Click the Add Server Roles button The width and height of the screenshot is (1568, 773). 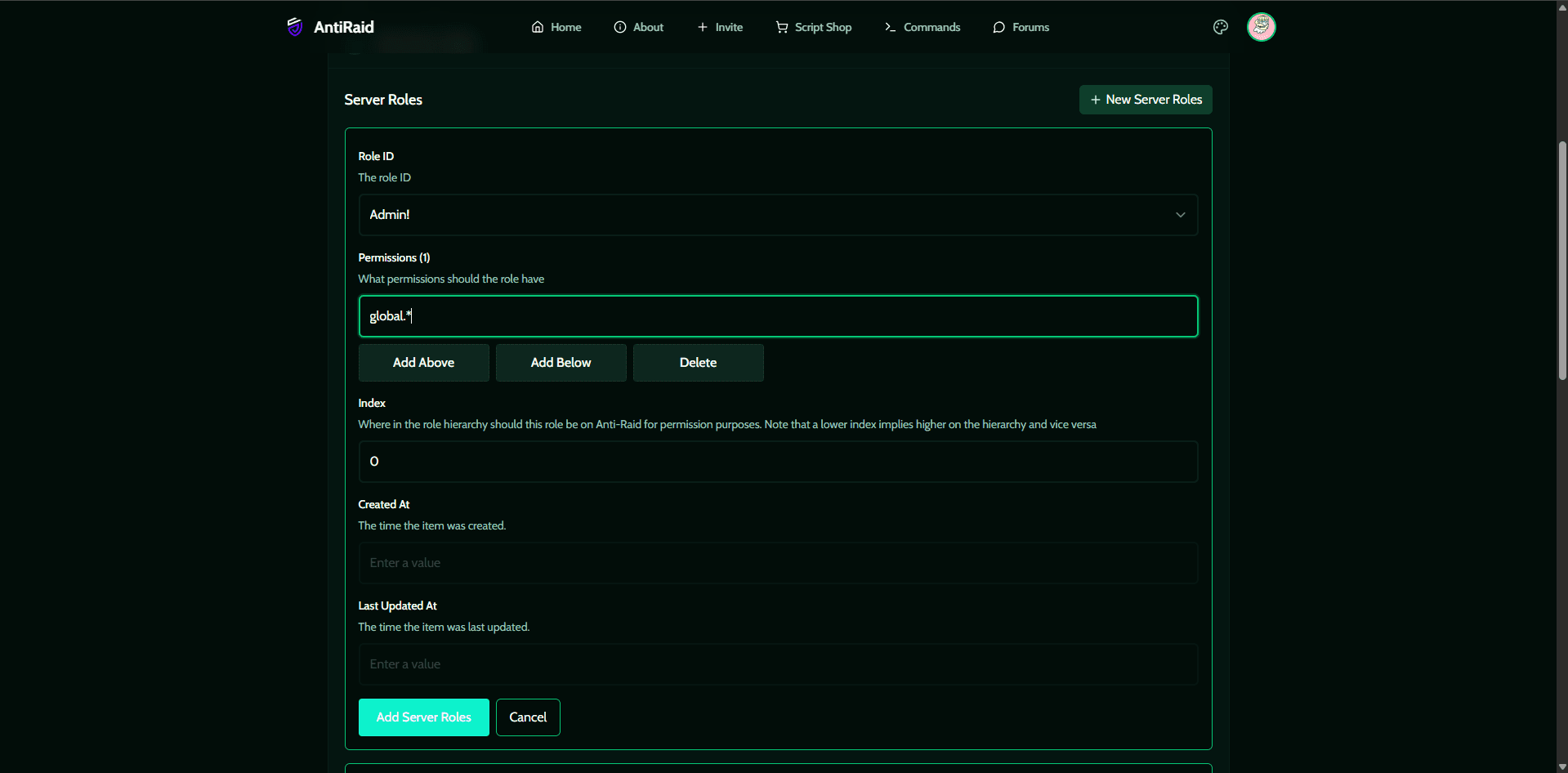point(423,717)
